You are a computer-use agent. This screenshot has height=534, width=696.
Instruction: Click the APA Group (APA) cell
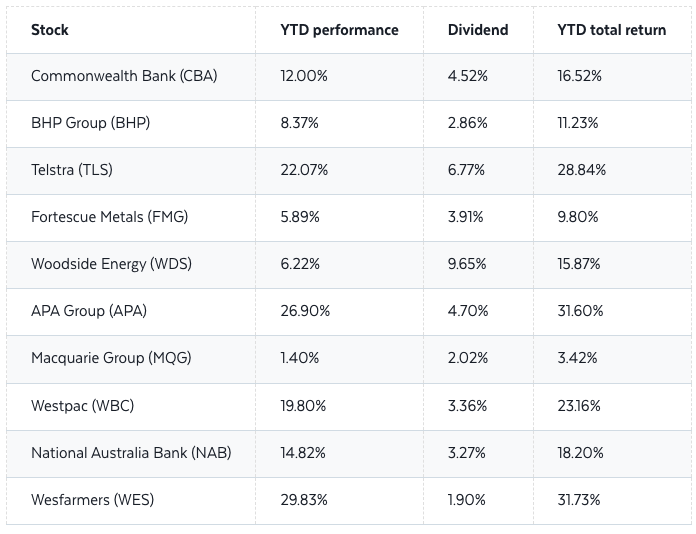(89, 311)
